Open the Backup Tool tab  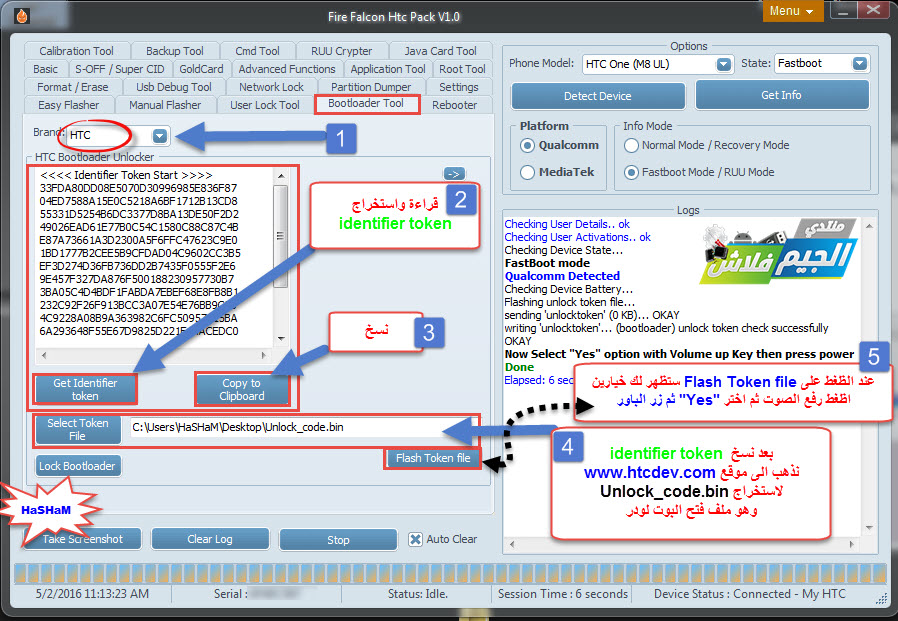[x=174, y=51]
